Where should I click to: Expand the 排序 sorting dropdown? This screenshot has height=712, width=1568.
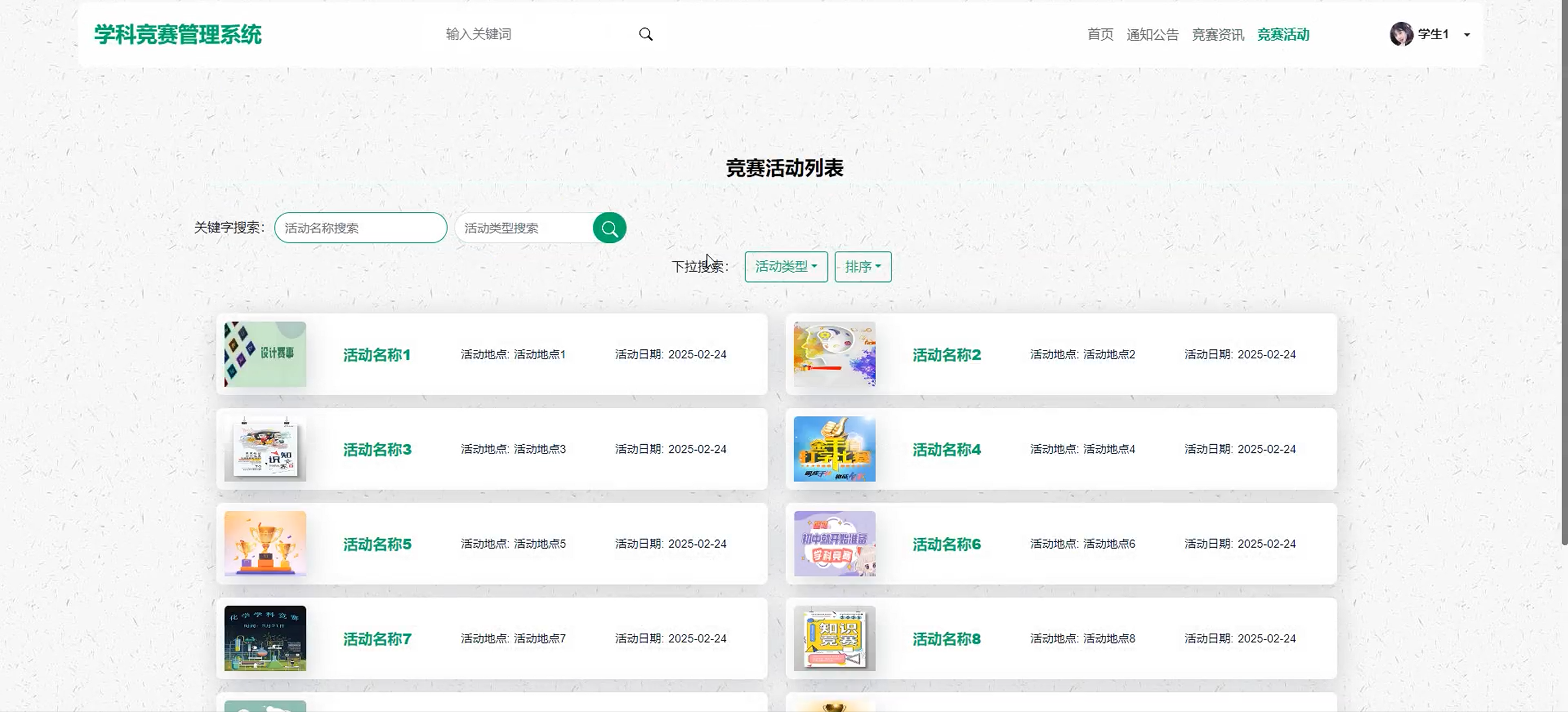click(x=862, y=267)
